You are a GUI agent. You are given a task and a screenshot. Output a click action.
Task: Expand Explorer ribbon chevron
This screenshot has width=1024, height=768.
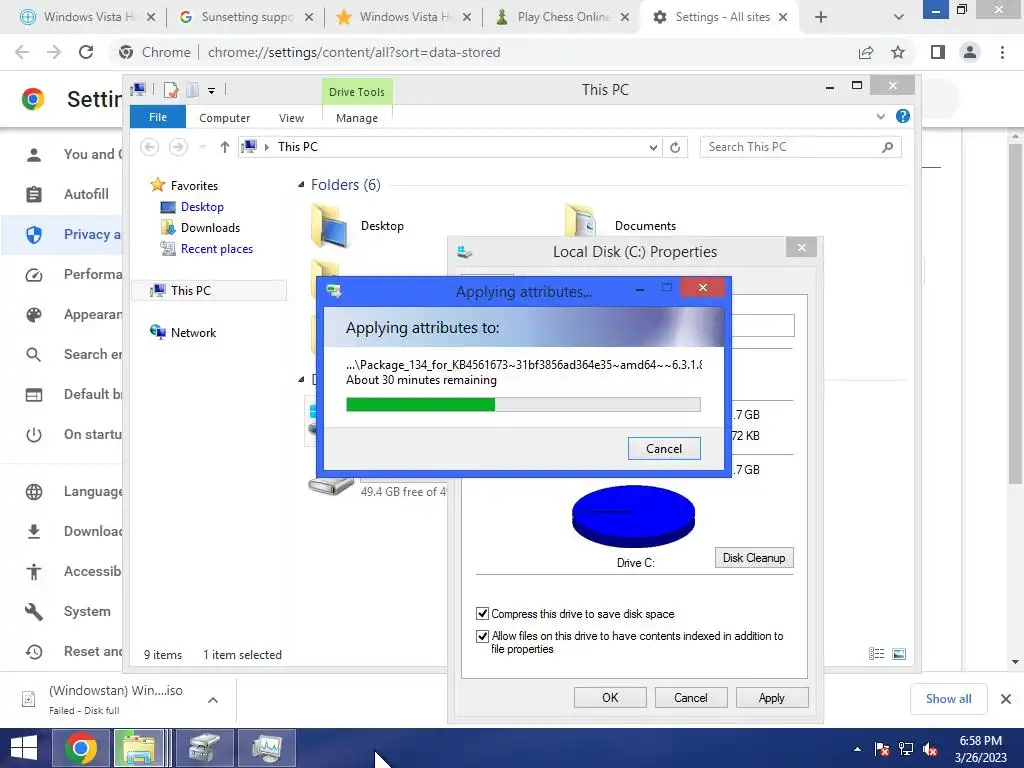[x=880, y=116]
